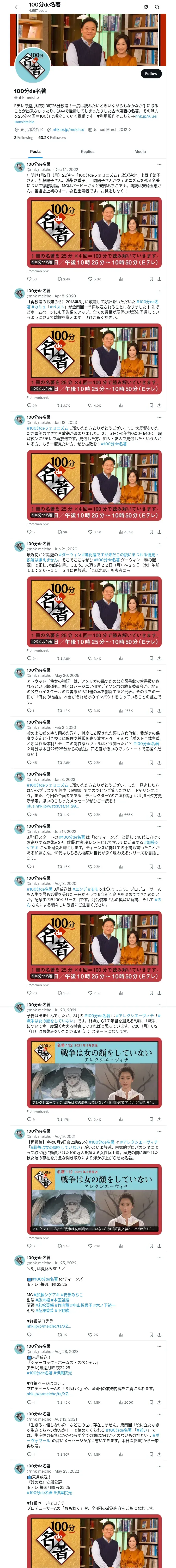Translate the profile bio
The width and height of the screenshot is (176, 1568).
[x=24, y=122]
